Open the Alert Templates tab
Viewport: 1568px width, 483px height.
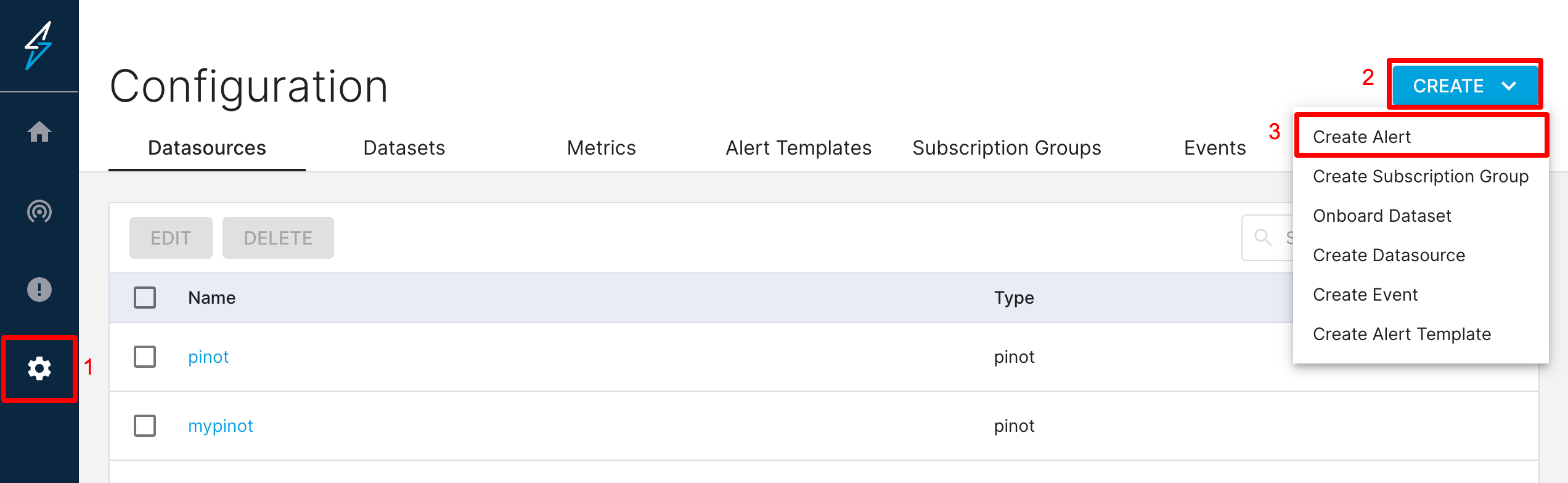[798, 148]
